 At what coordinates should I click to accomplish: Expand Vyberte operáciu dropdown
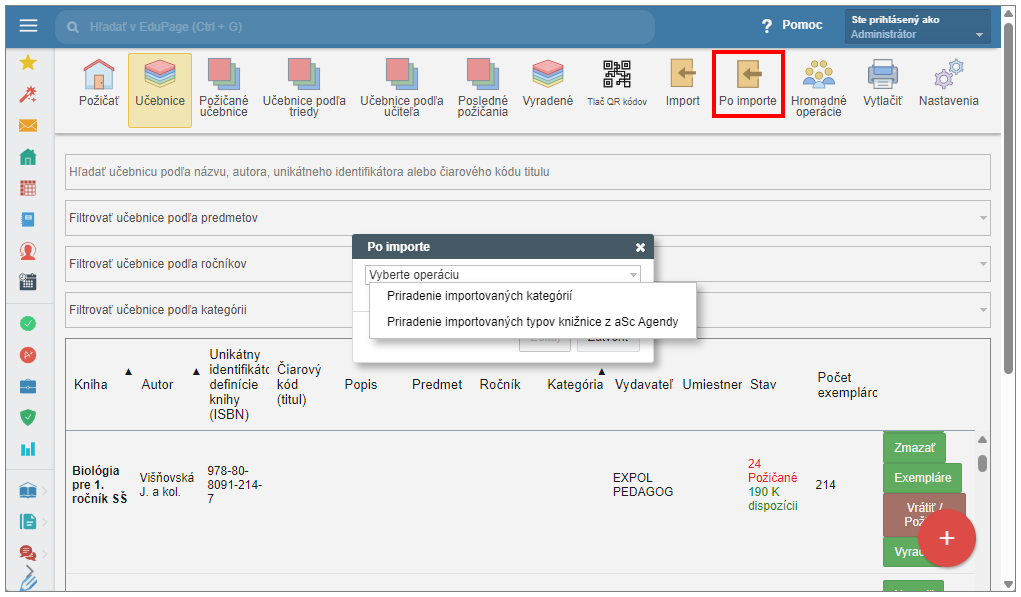[x=502, y=274]
